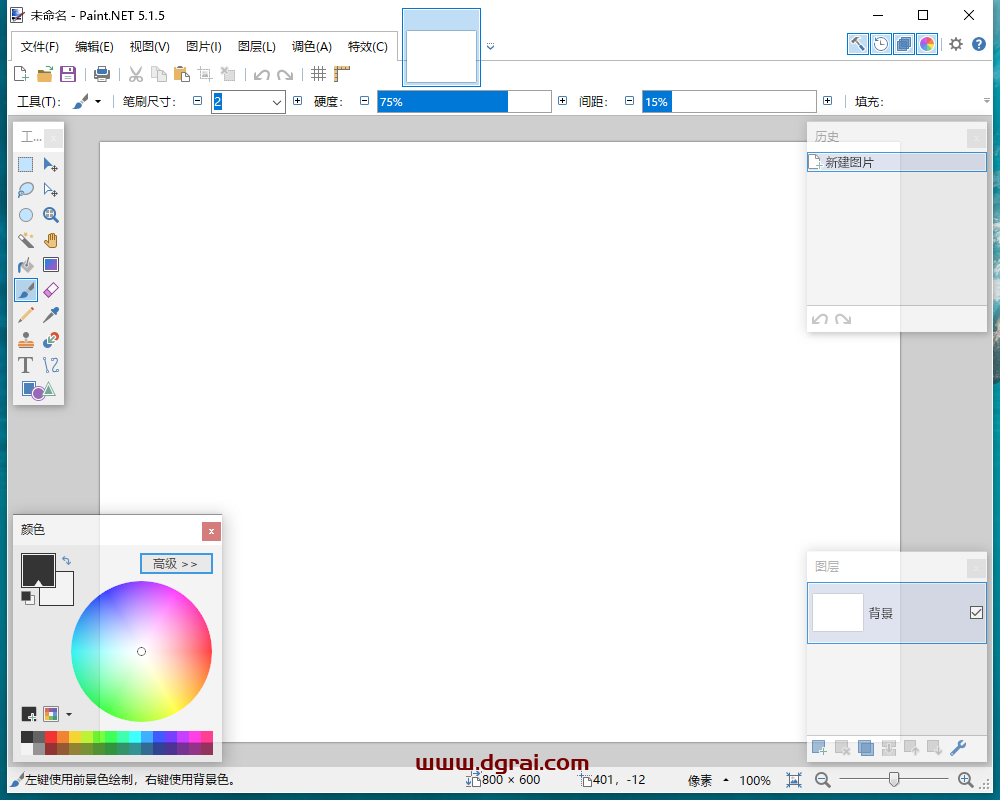This screenshot has width=1000, height=800.
Task: Toggle the Tools window button
Action: click(858, 44)
